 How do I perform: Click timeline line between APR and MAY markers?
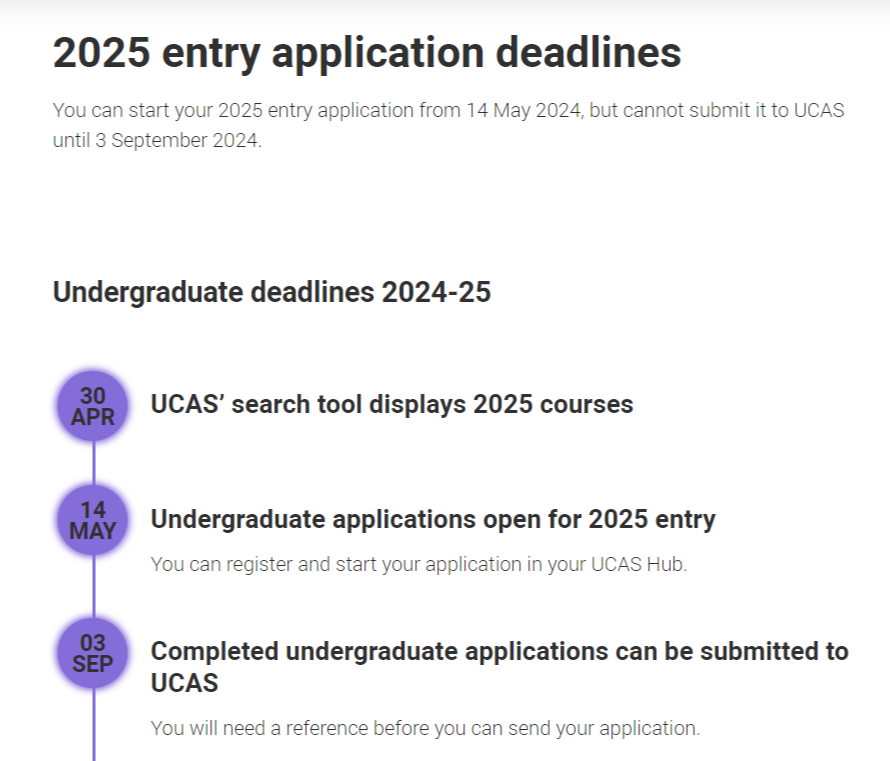(x=93, y=463)
